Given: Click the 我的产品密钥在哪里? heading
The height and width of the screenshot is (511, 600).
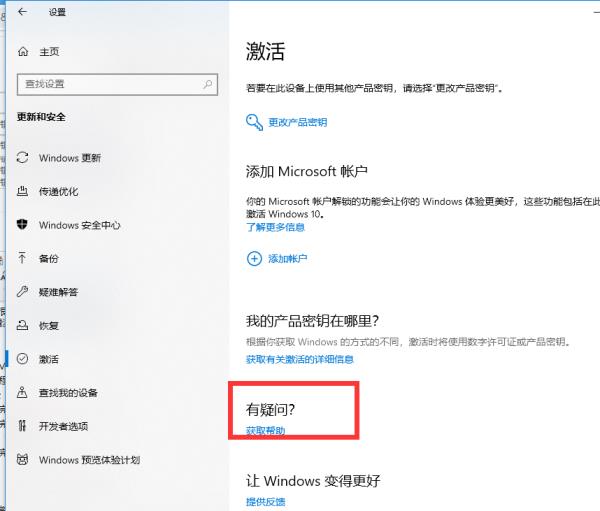Looking at the screenshot, I should click(x=312, y=321).
